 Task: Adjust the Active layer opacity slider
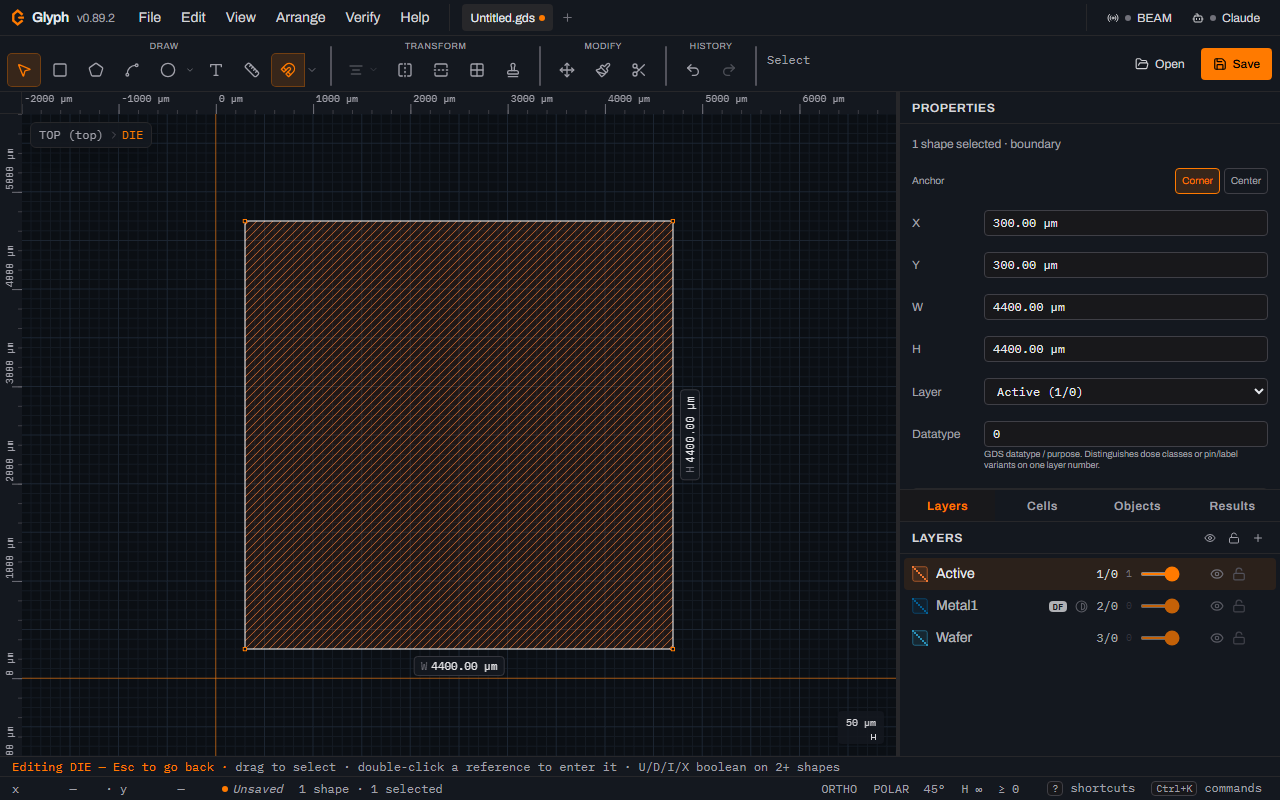1160,574
